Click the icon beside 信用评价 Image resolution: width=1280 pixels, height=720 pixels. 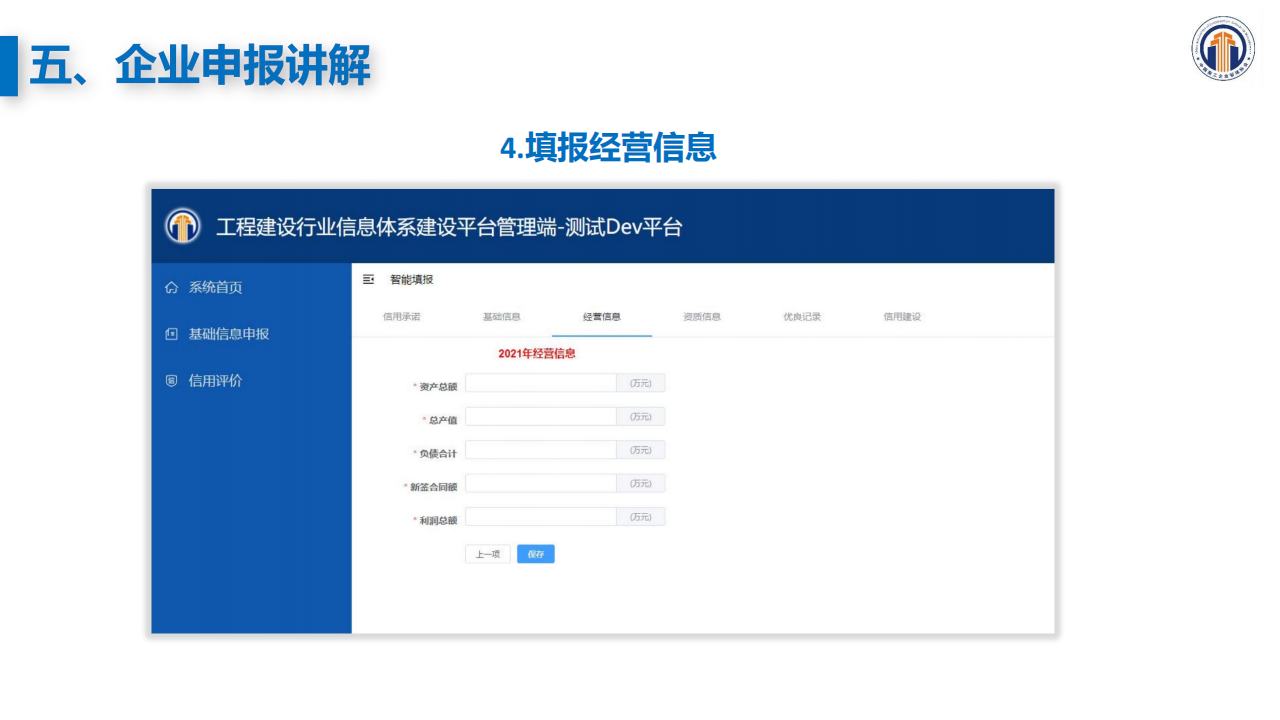tap(171, 381)
